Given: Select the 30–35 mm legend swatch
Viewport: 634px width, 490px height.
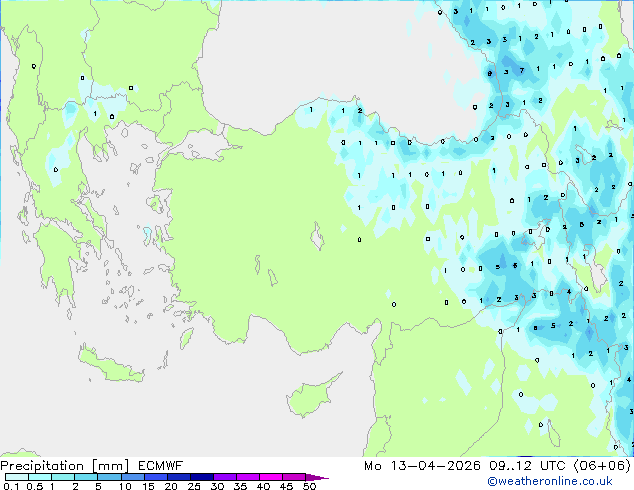Looking at the screenshot, I should pyautogui.click(x=225, y=477).
